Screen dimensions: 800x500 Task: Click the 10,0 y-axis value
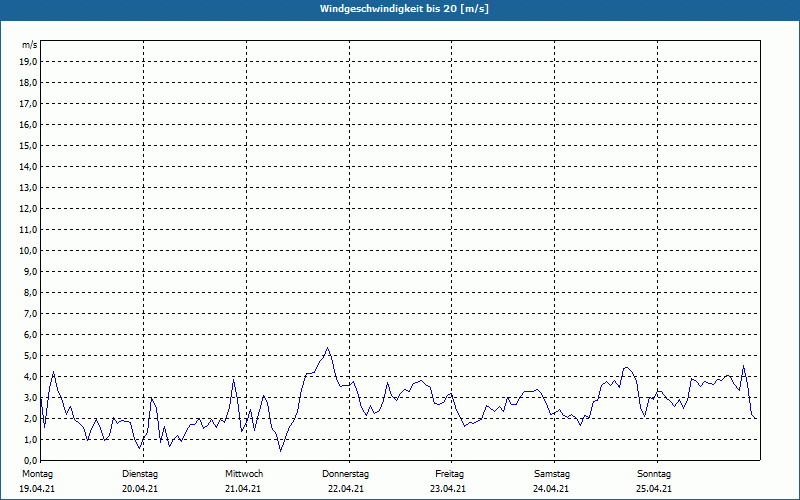29,251
